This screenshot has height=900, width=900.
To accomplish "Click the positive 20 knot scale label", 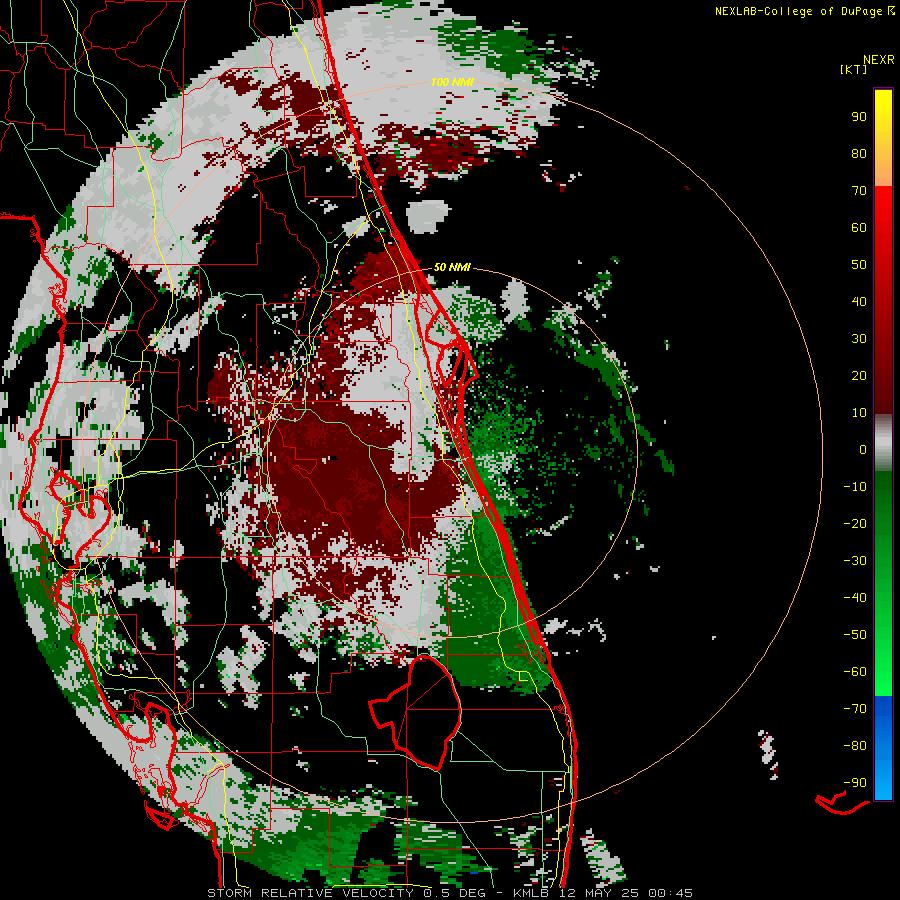I will pyautogui.click(x=859, y=376).
